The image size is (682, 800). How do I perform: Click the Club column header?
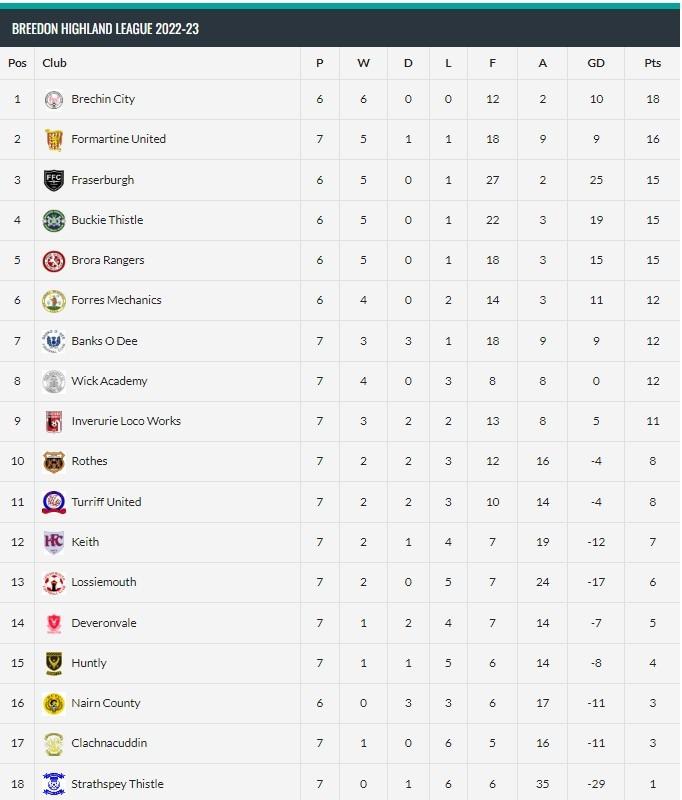click(x=55, y=63)
